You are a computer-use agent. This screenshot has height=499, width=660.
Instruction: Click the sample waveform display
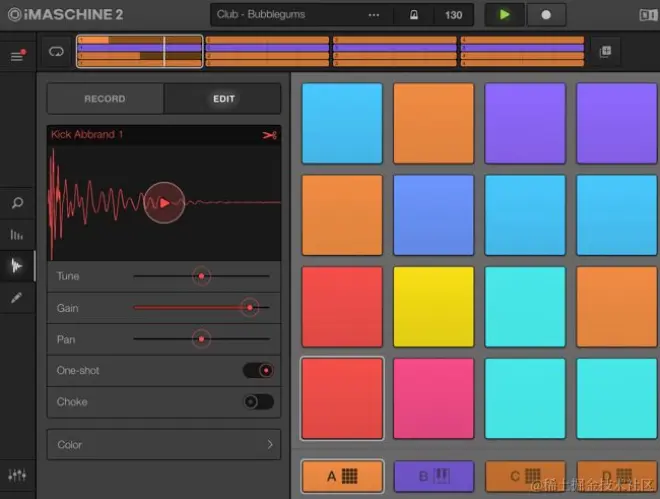[x=164, y=203]
